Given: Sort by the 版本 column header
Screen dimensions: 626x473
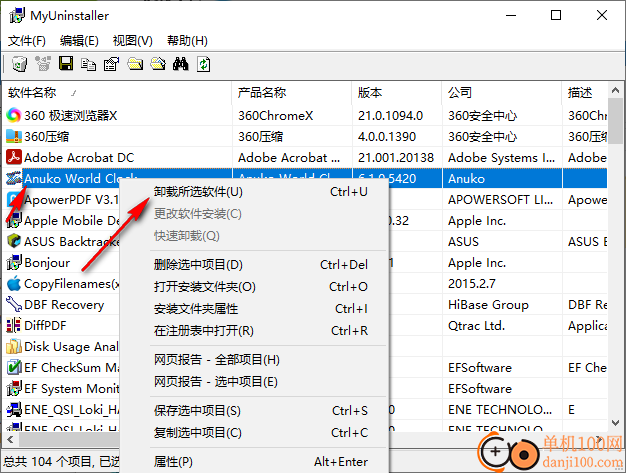Looking at the screenshot, I should 397,93.
